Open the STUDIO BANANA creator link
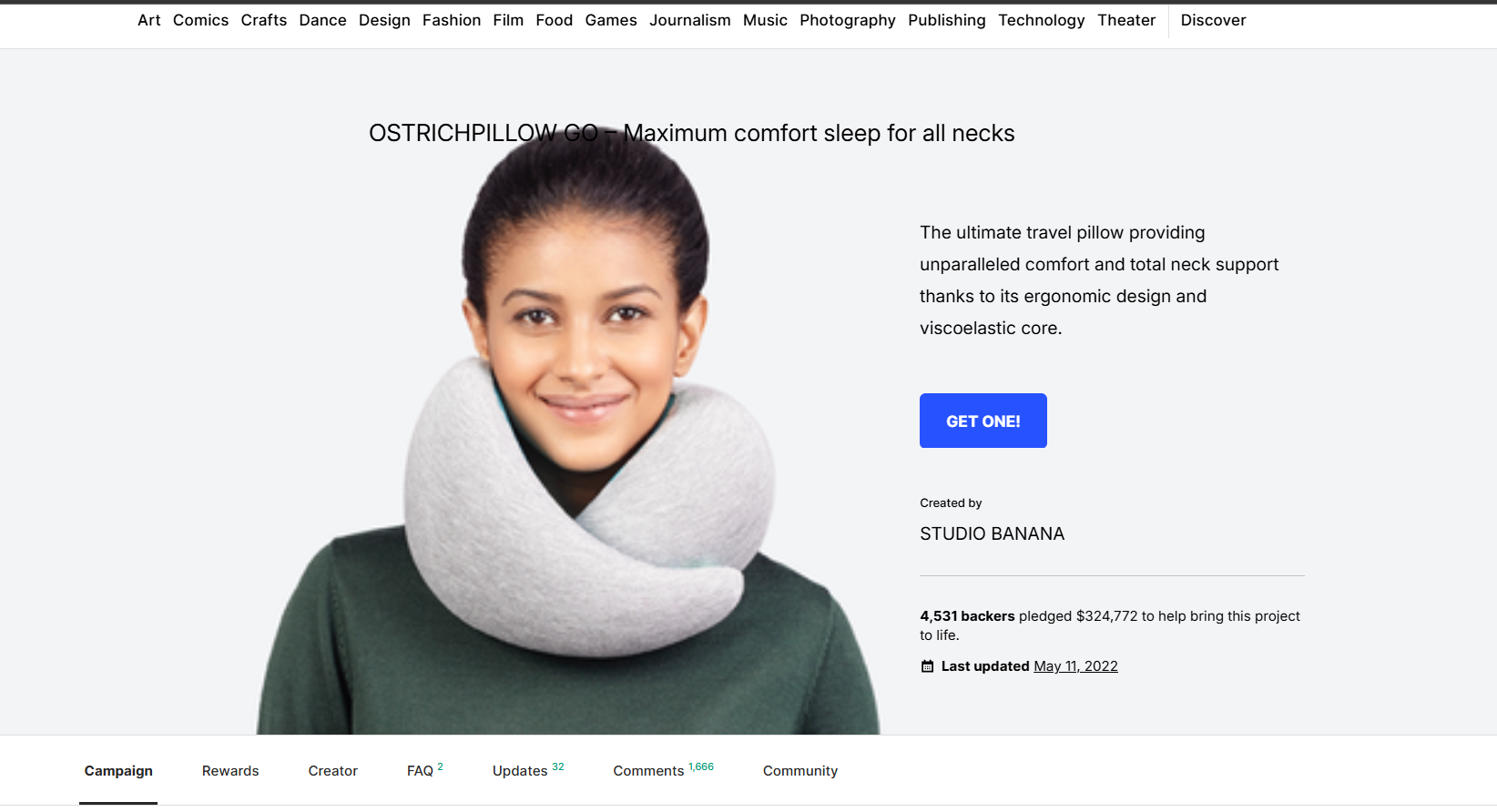 pyautogui.click(x=992, y=533)
